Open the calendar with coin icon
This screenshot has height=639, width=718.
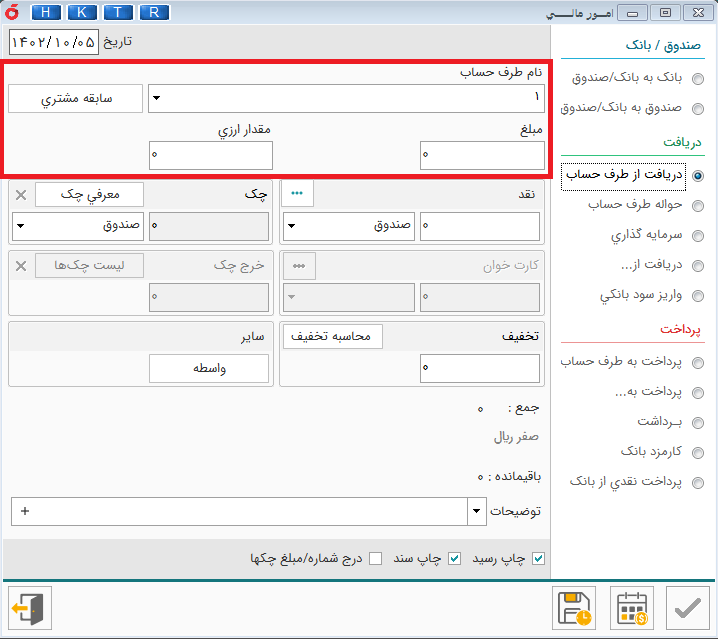pos(632,607)
